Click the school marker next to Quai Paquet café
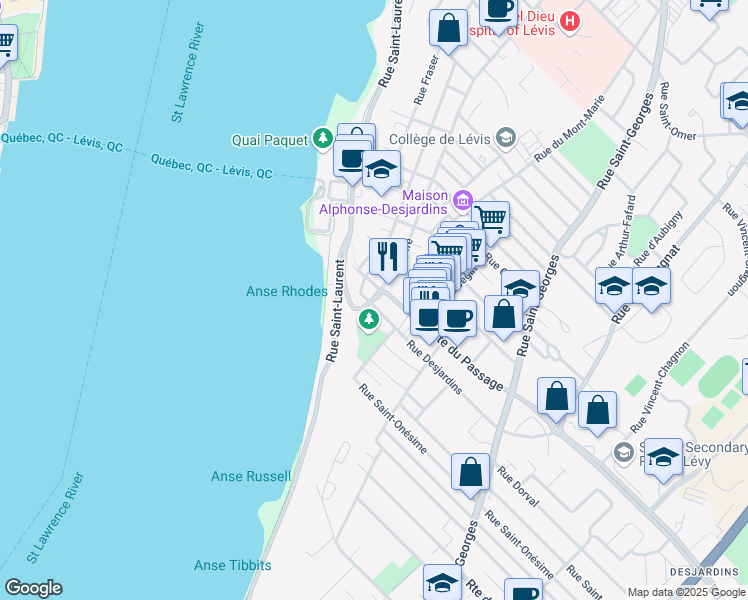This screenshot has width=748, height=600. (x=381, y=173)
